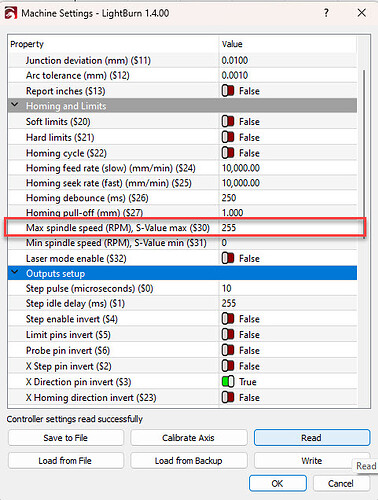The width and height of the screenshot is (378, 500).
Task: Turn off X Direction pin invert ($3)
Action: (228, 382)
